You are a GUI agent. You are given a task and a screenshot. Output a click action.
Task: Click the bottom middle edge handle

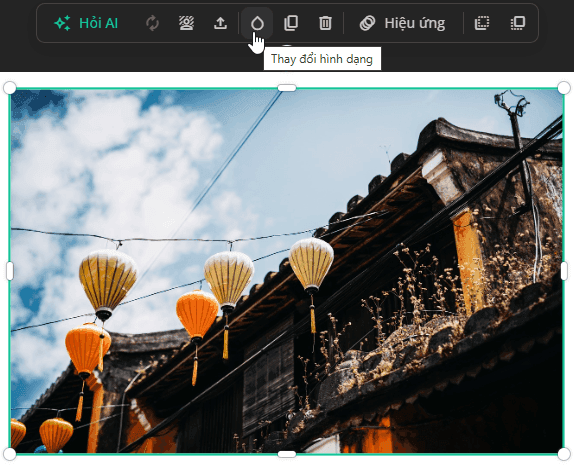287,454
